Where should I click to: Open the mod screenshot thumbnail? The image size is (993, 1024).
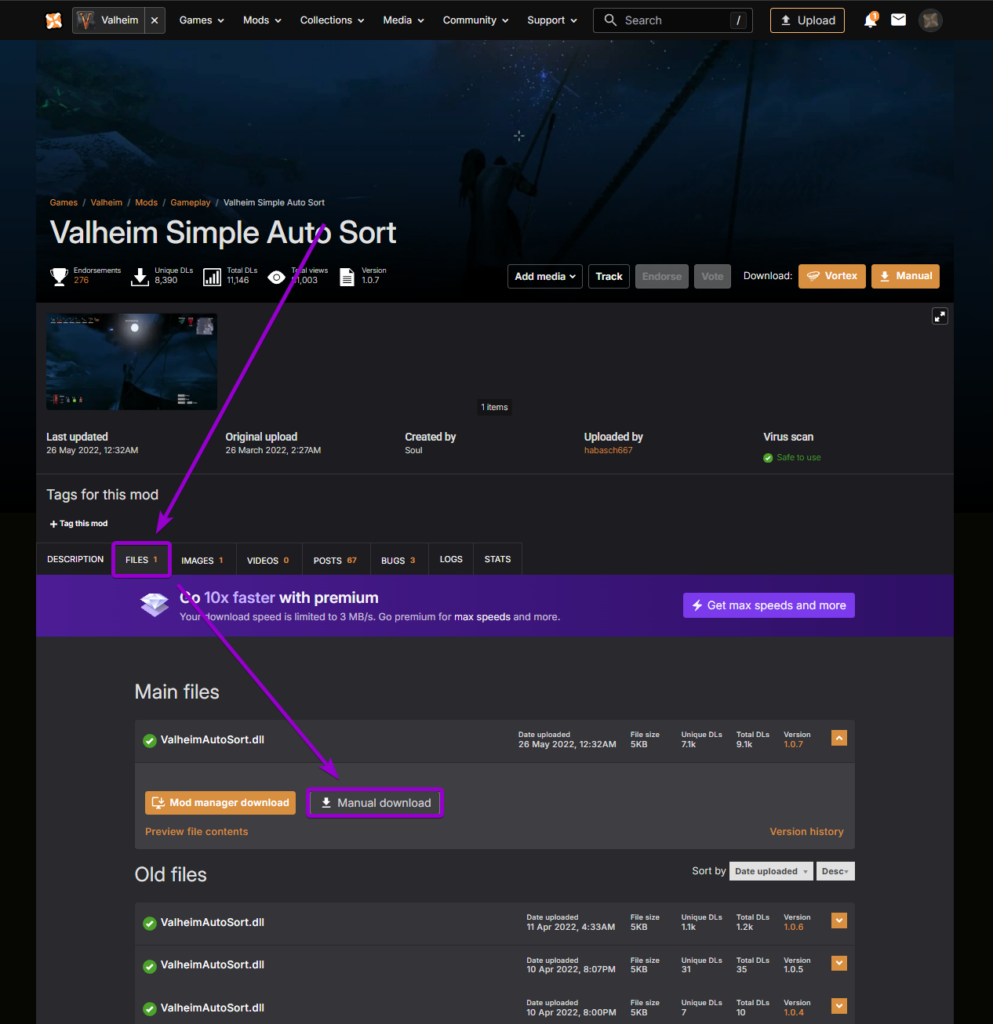[131, 362]
